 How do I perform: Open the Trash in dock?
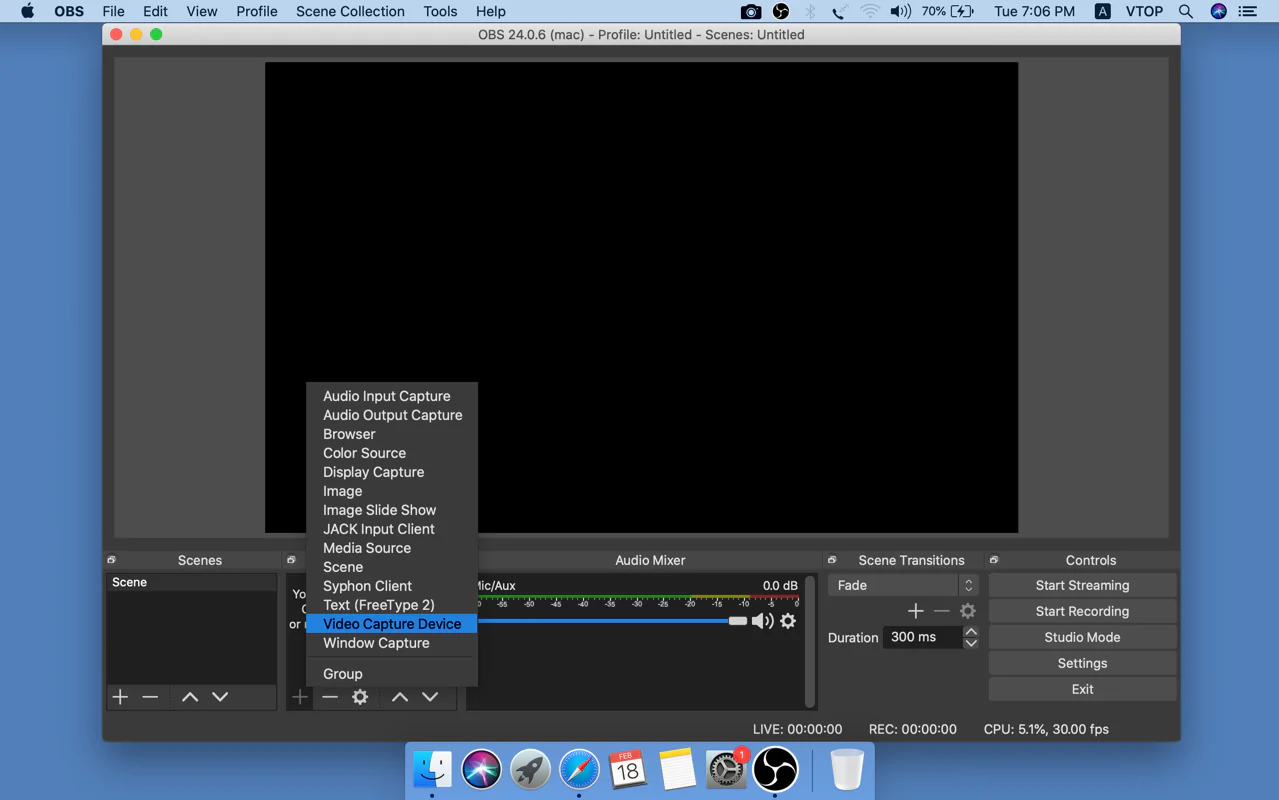(x=847, y=770)
